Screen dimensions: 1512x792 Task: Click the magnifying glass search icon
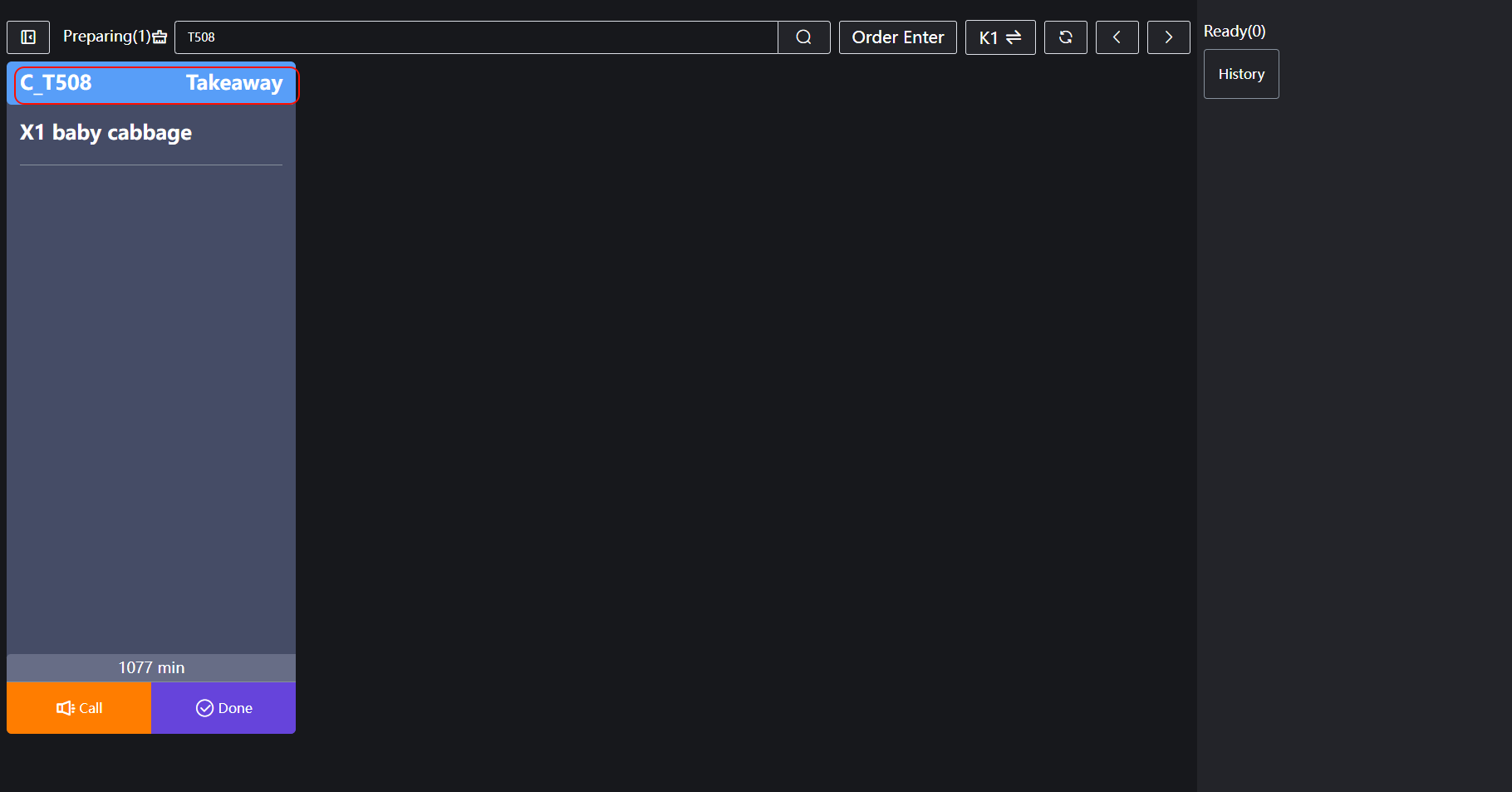(x=803, y=37)
